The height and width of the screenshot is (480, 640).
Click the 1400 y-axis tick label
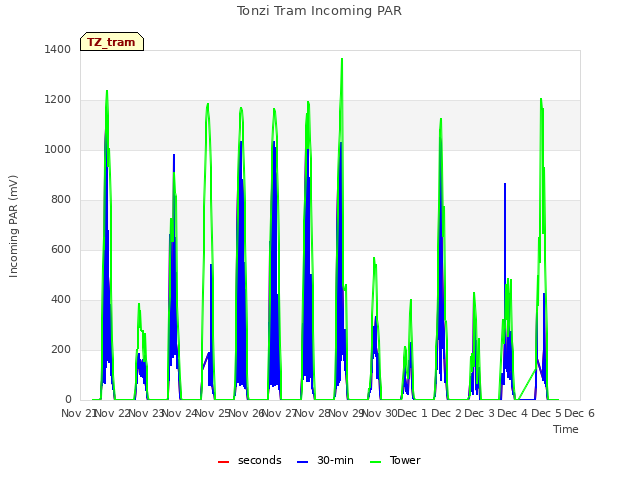point(58,49)
